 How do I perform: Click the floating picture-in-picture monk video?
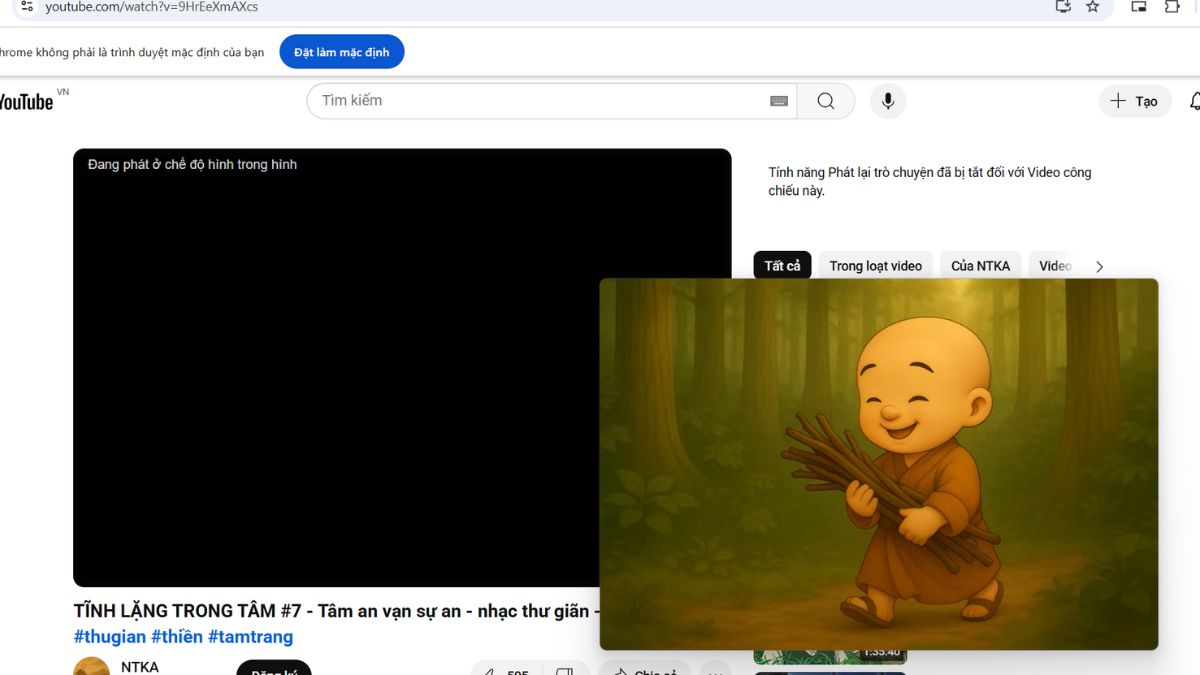(x=879, y=464)
